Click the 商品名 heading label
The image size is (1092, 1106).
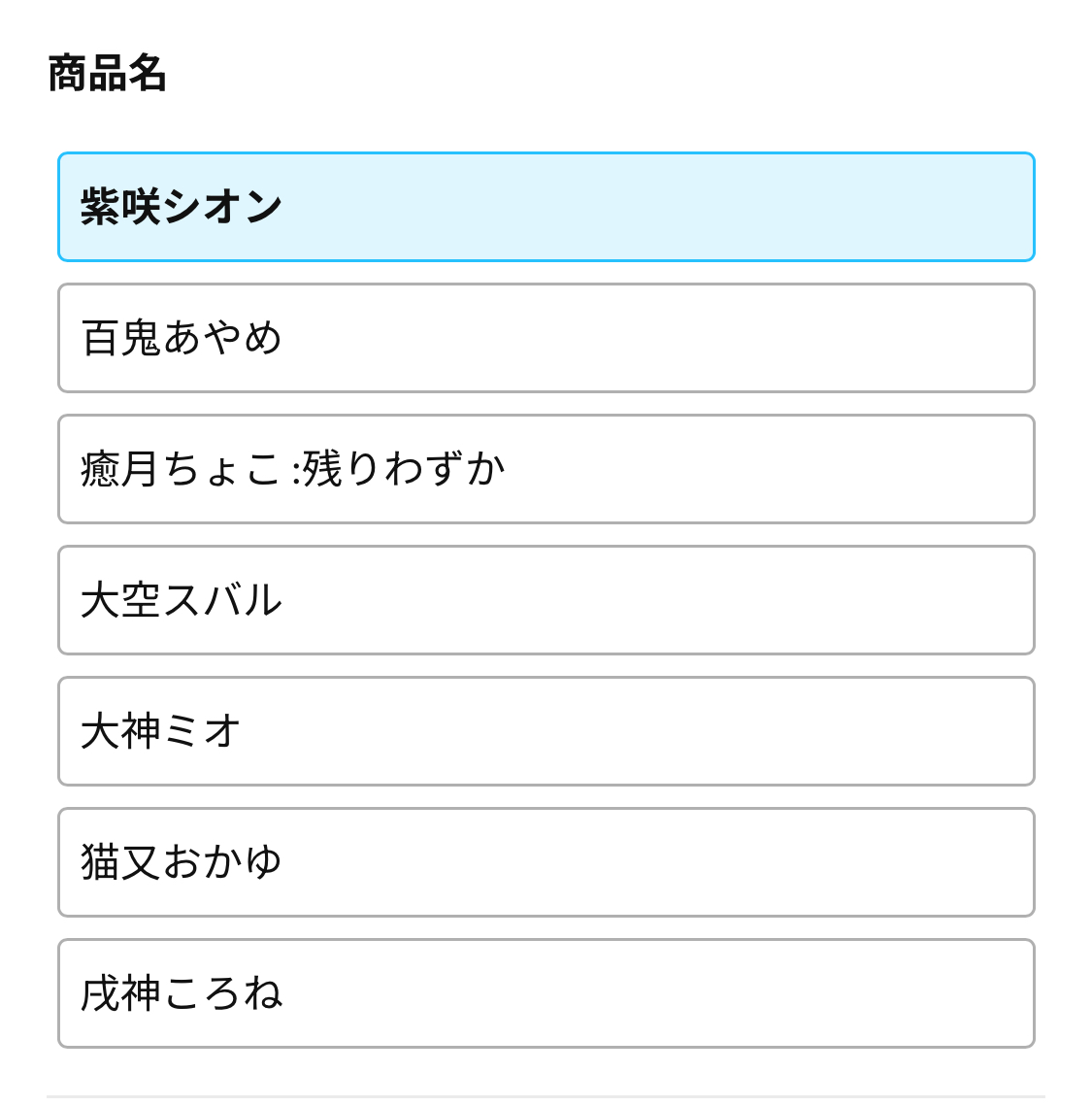pos(107,74)
